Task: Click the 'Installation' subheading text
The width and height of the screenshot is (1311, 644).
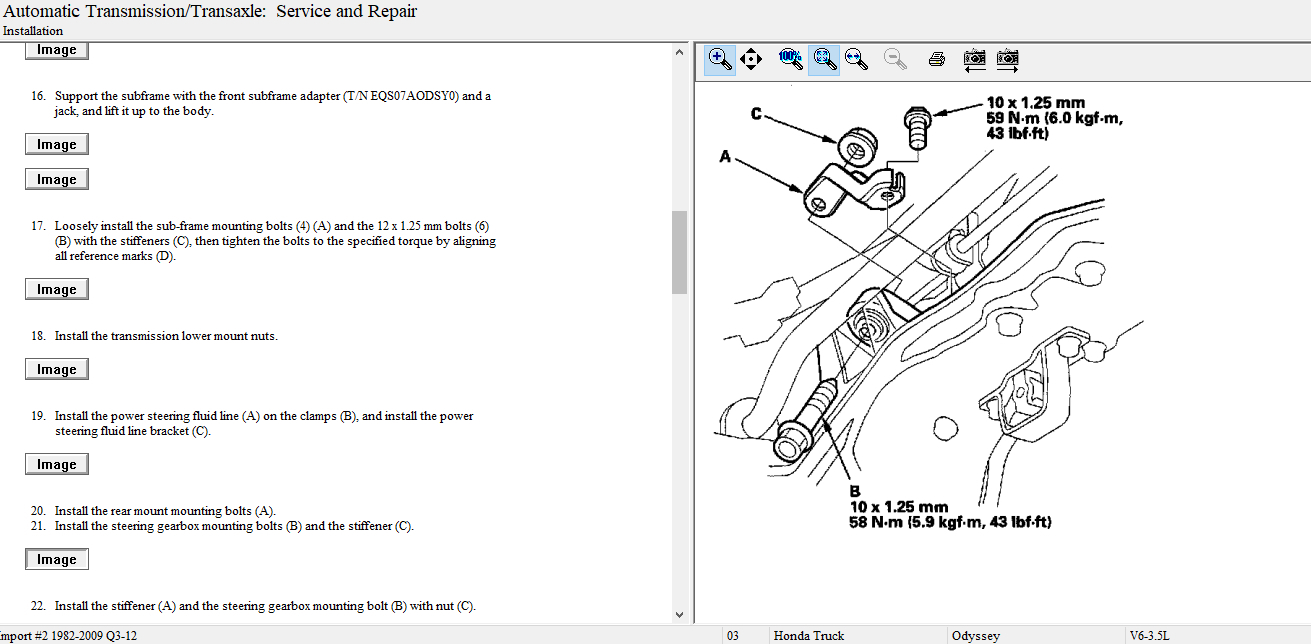Action: point(33,31)
